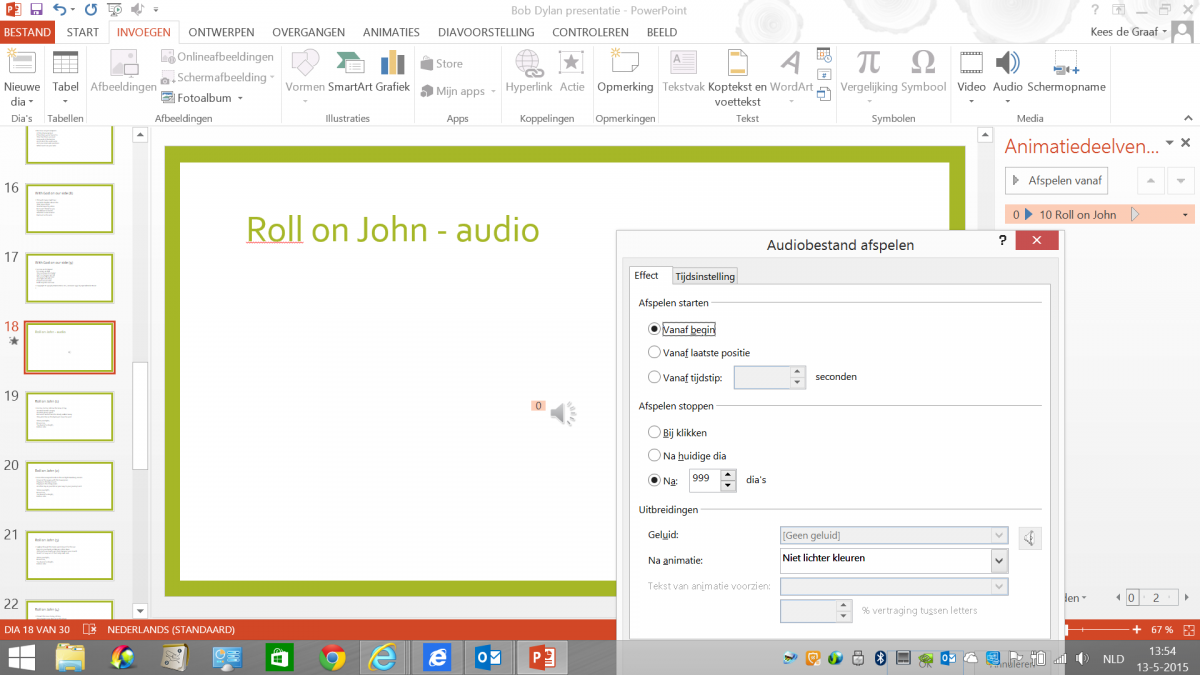This screenshot has width=1200, height=675.
Task: Click the audio speaker icon on slide
Action: pyautogui.click(x=563, y=413)
